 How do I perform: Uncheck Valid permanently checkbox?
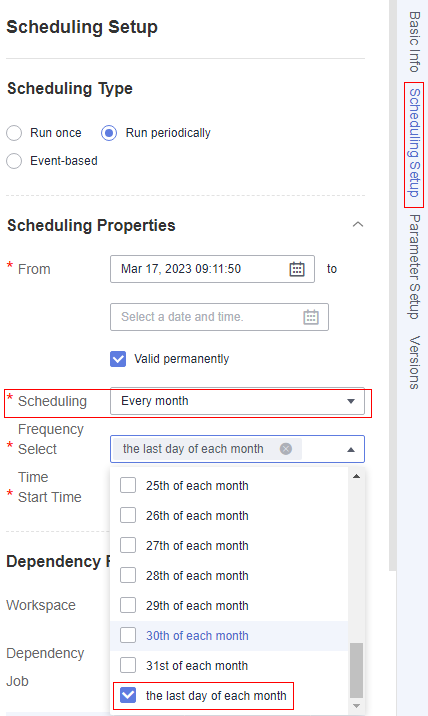point(118,359)
